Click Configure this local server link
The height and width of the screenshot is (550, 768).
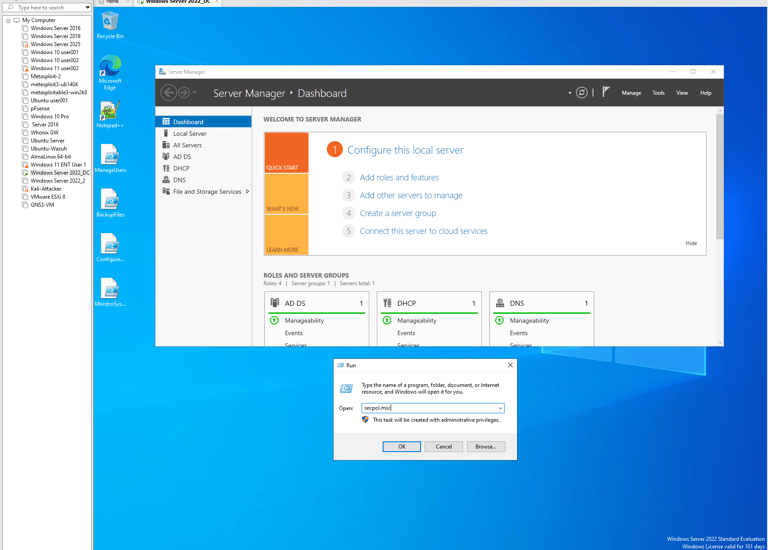pyautogui.click(x=405, y=150)
